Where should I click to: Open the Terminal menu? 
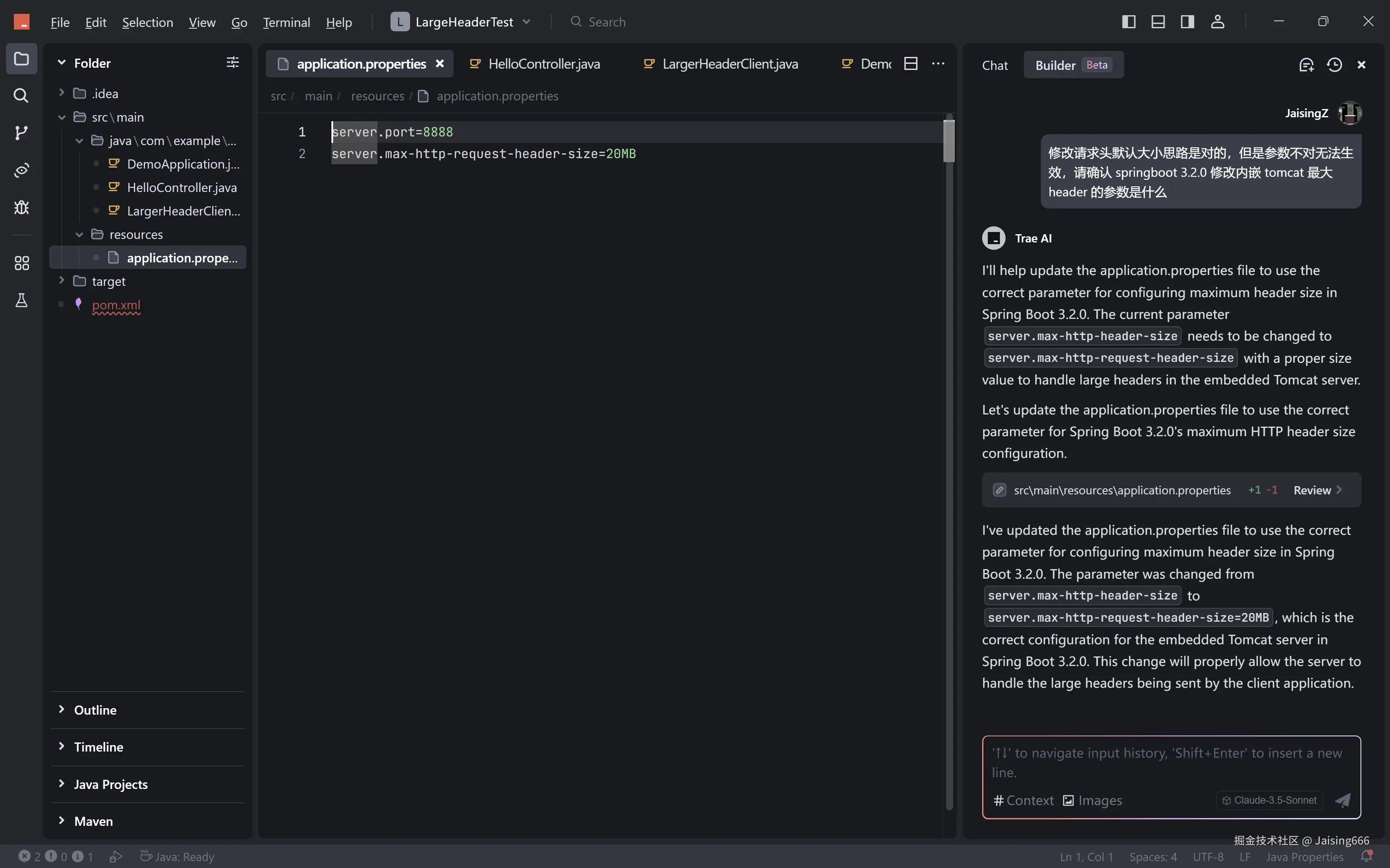286,23
